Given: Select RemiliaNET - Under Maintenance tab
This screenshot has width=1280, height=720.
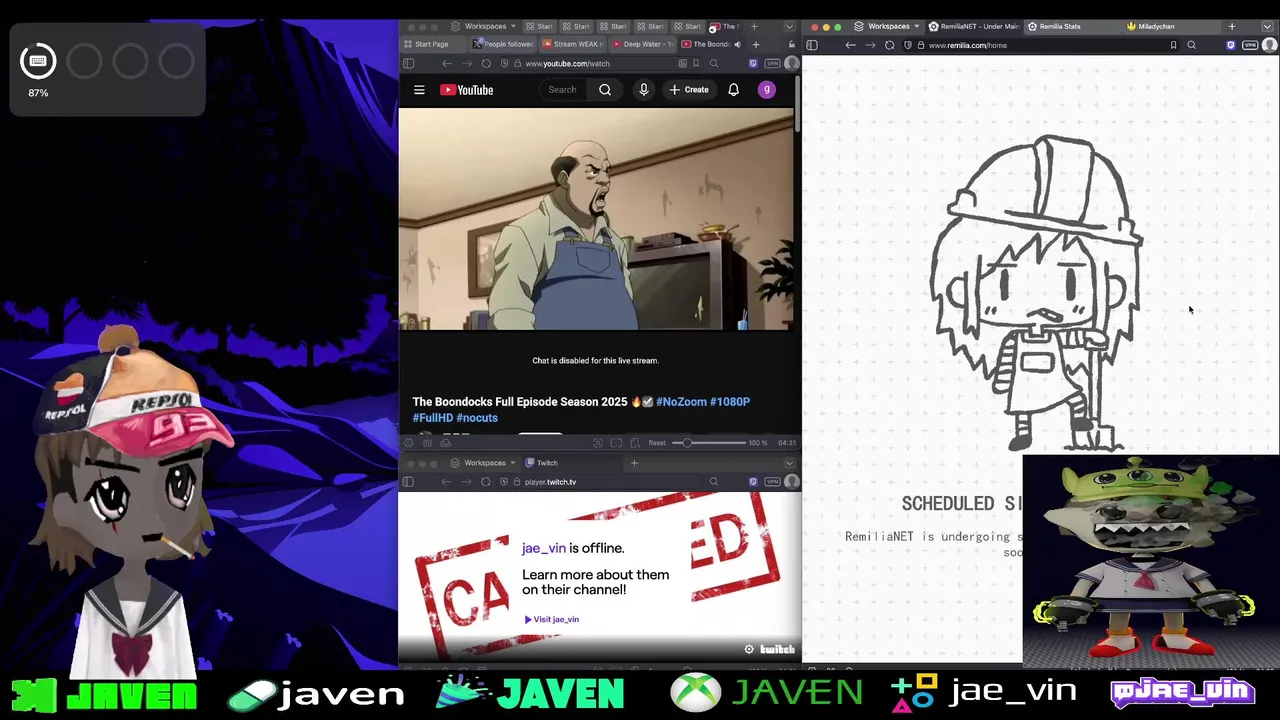Looking at the screenshot, I should click(973, 26).
